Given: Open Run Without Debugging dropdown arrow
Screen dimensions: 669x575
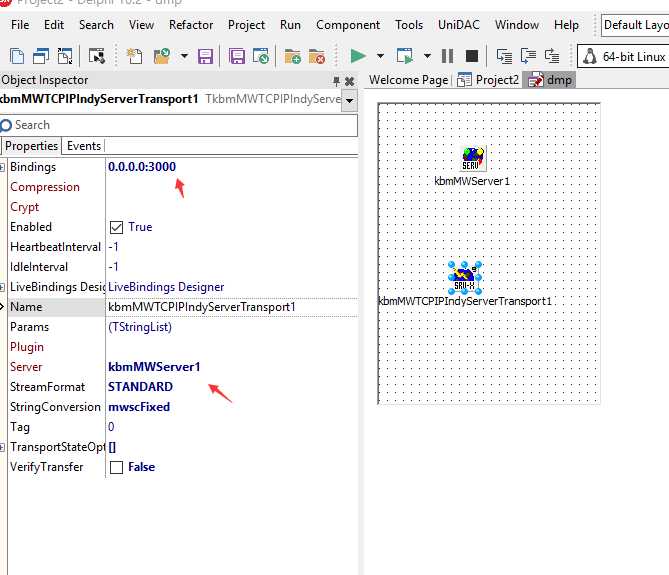Looking at the screenshot, I should pyautogui.click(x=427, y=56).
